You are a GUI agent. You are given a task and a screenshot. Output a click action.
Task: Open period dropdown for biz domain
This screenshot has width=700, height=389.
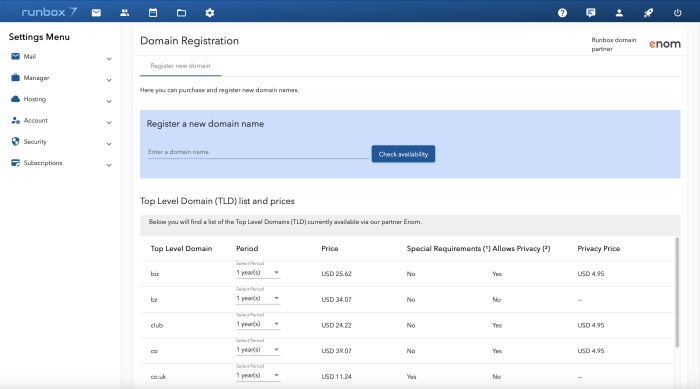pyautogui.click(x=258, y=272)
